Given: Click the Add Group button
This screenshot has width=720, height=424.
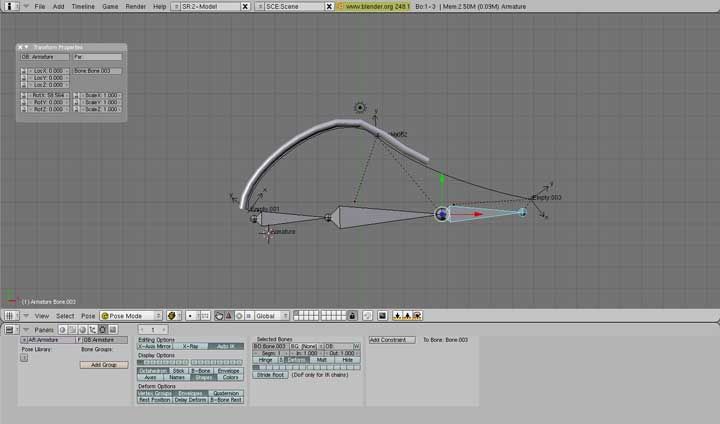Looking at the screenshot, I should click(97, 365).
